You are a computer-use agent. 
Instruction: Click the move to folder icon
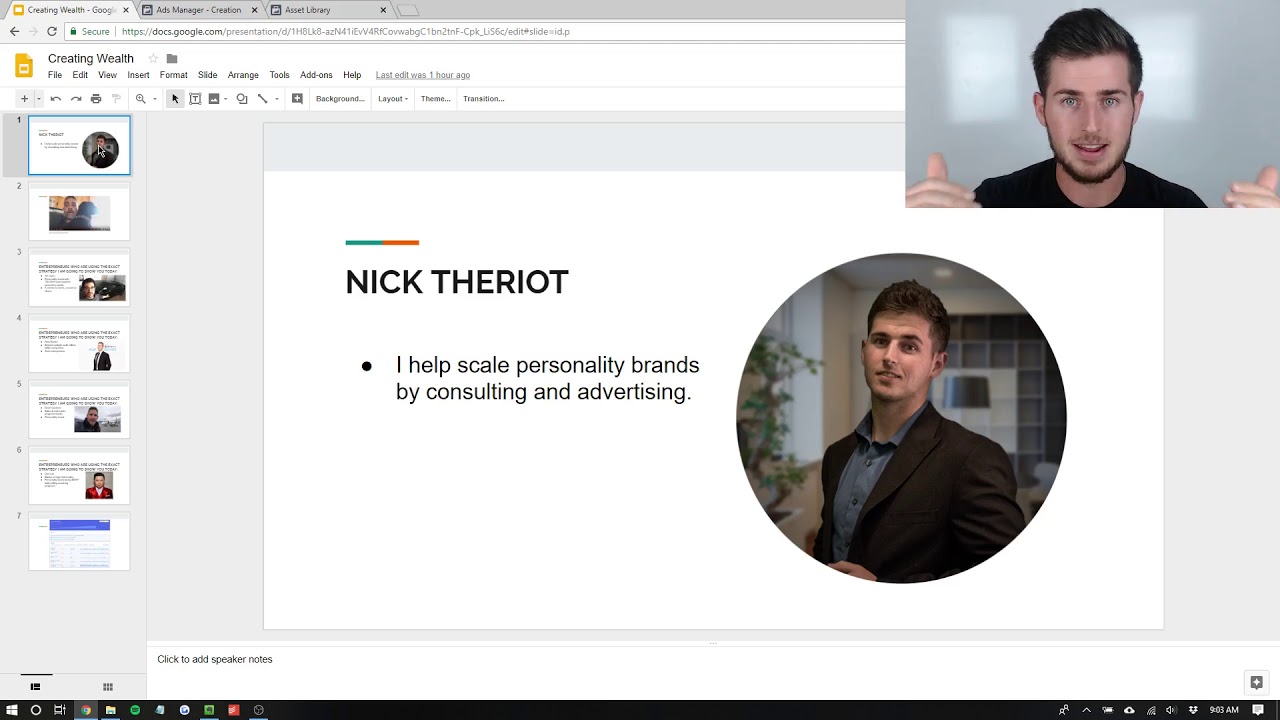coord(172,59)
